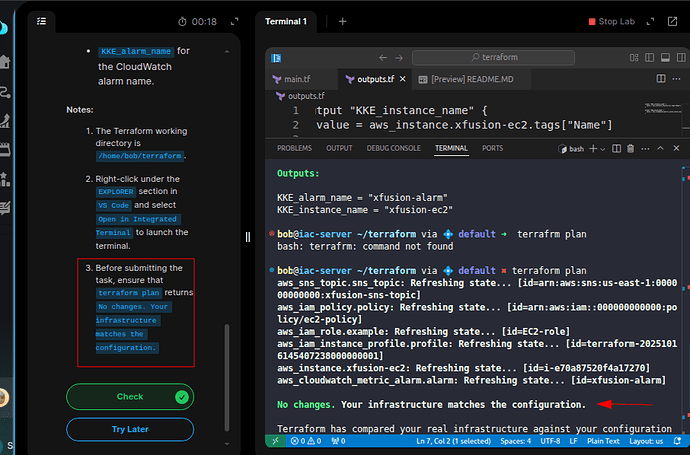Open the PORTS panel tab
The width and height of the screenshot is (690, 455).
(x=493, y=148)
